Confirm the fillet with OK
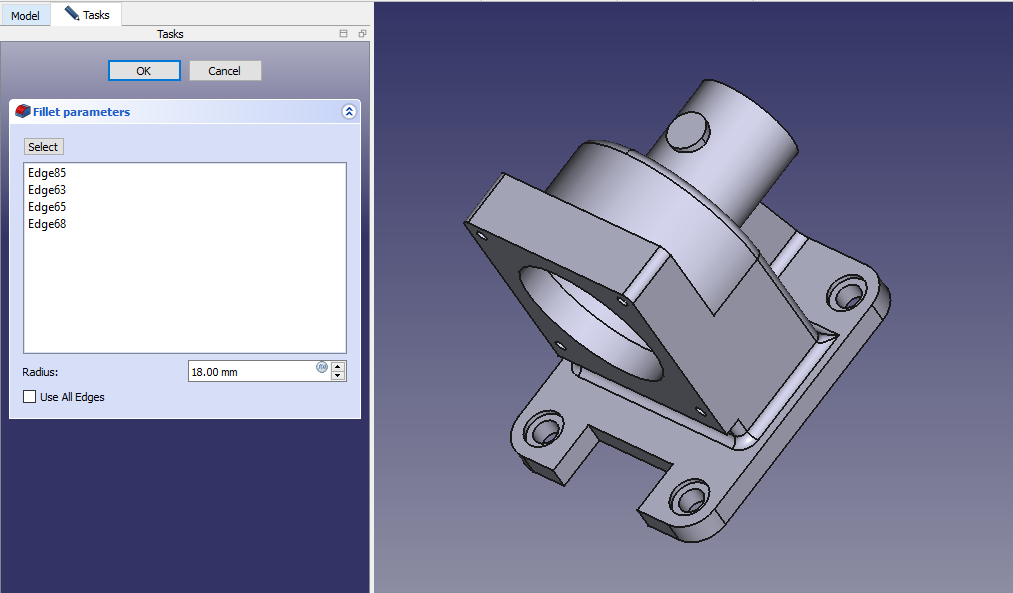The image size is (1013, 593). coord(144,71)
